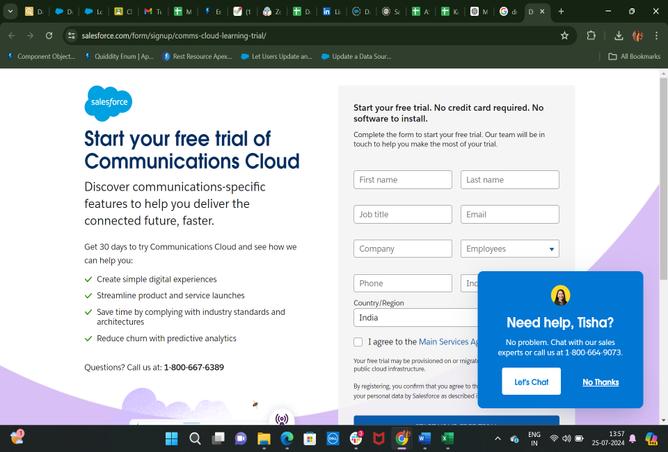Open the Update a Data Source bookmark
Viewport: 668px width, 452px height.
coord(356,56)
